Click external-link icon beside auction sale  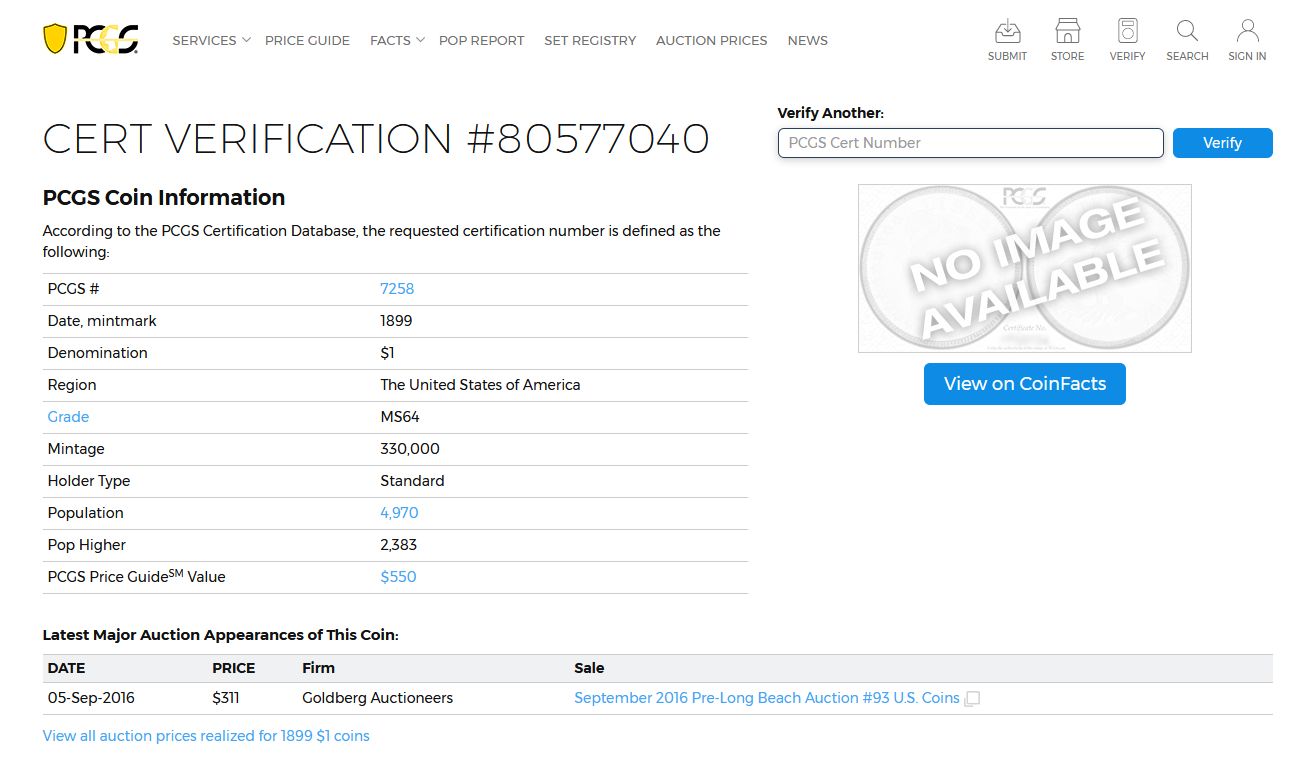tap(972, 699)
